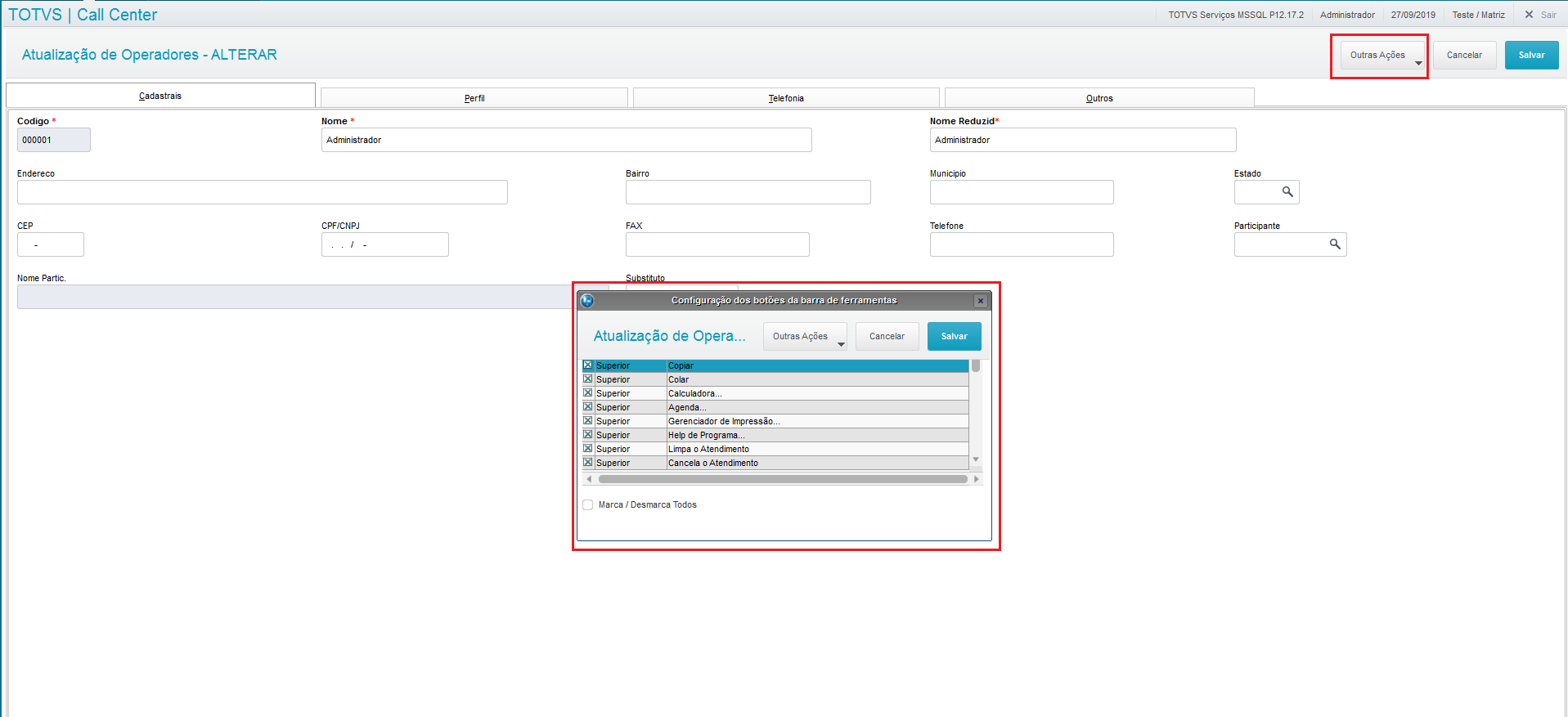The height and width of the screenshot is (717, 1568).
Task: Select the Cancela o Atendimento text
Action: point(713,464)
